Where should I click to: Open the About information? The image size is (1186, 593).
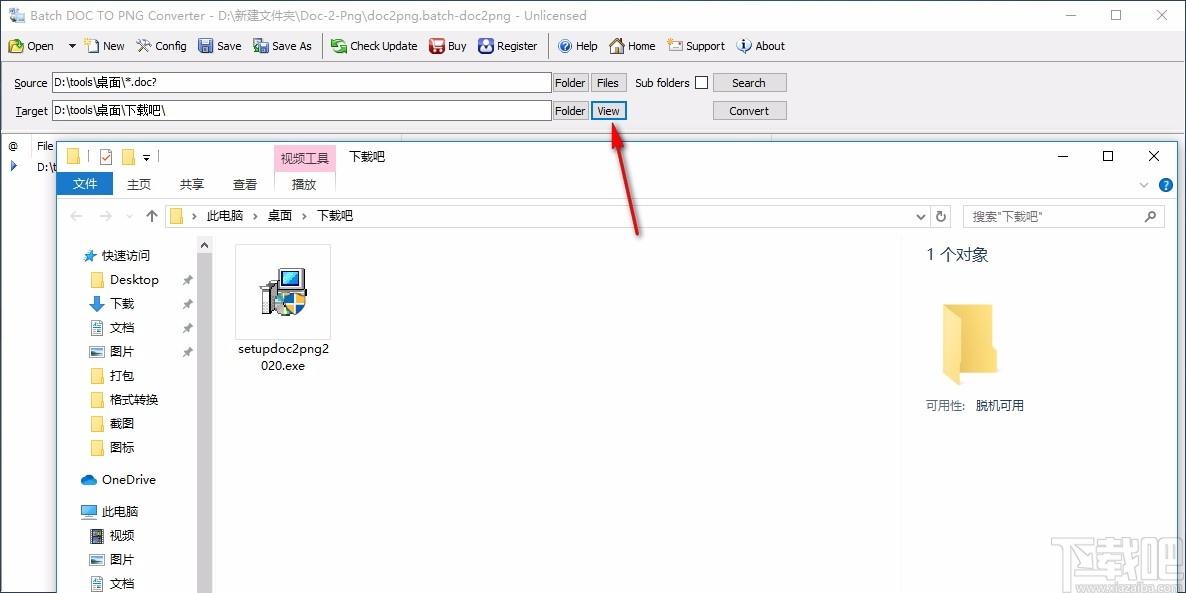tap(761, 46)
